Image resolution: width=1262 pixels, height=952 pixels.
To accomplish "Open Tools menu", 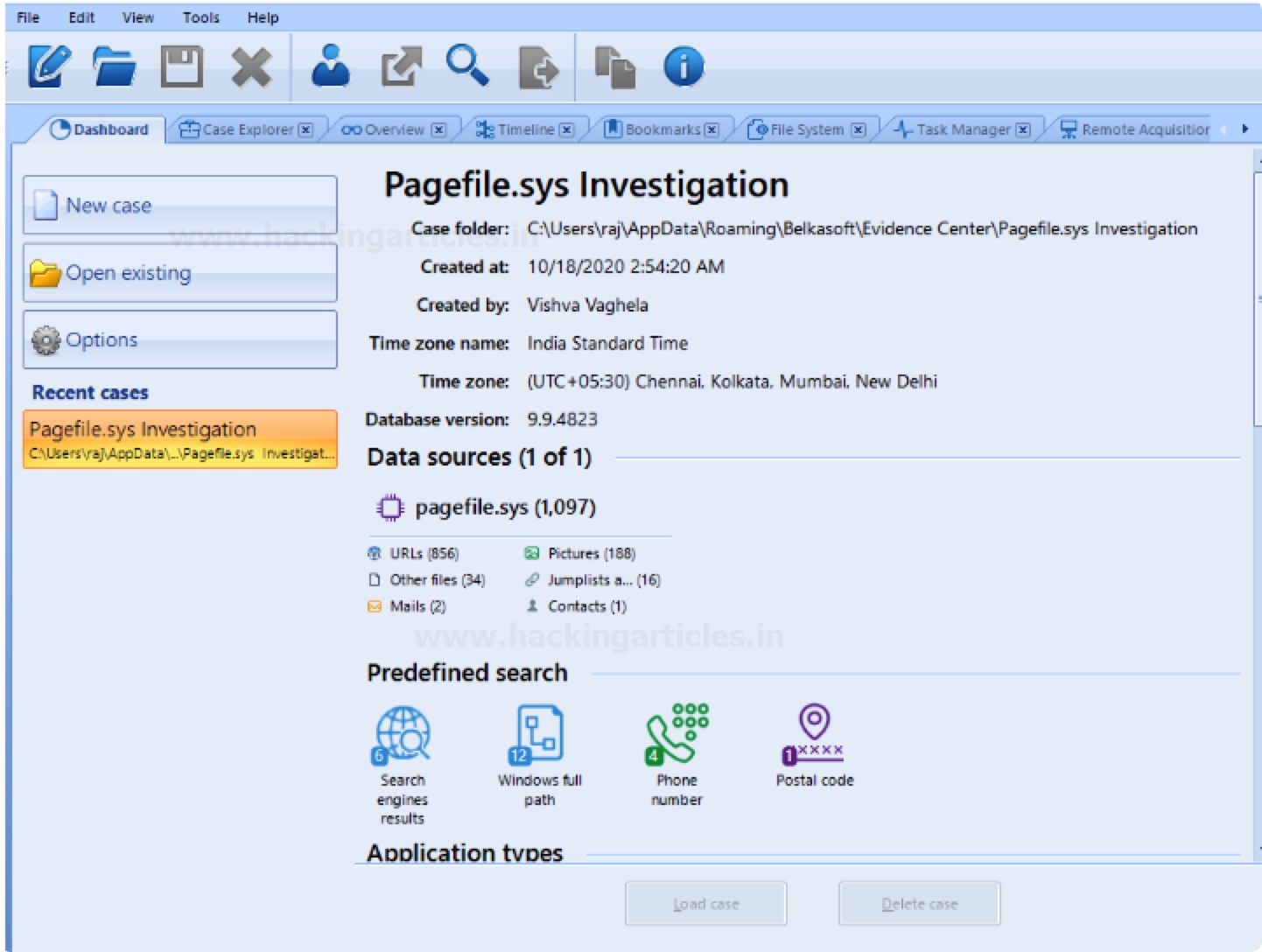I will [201, 17].
